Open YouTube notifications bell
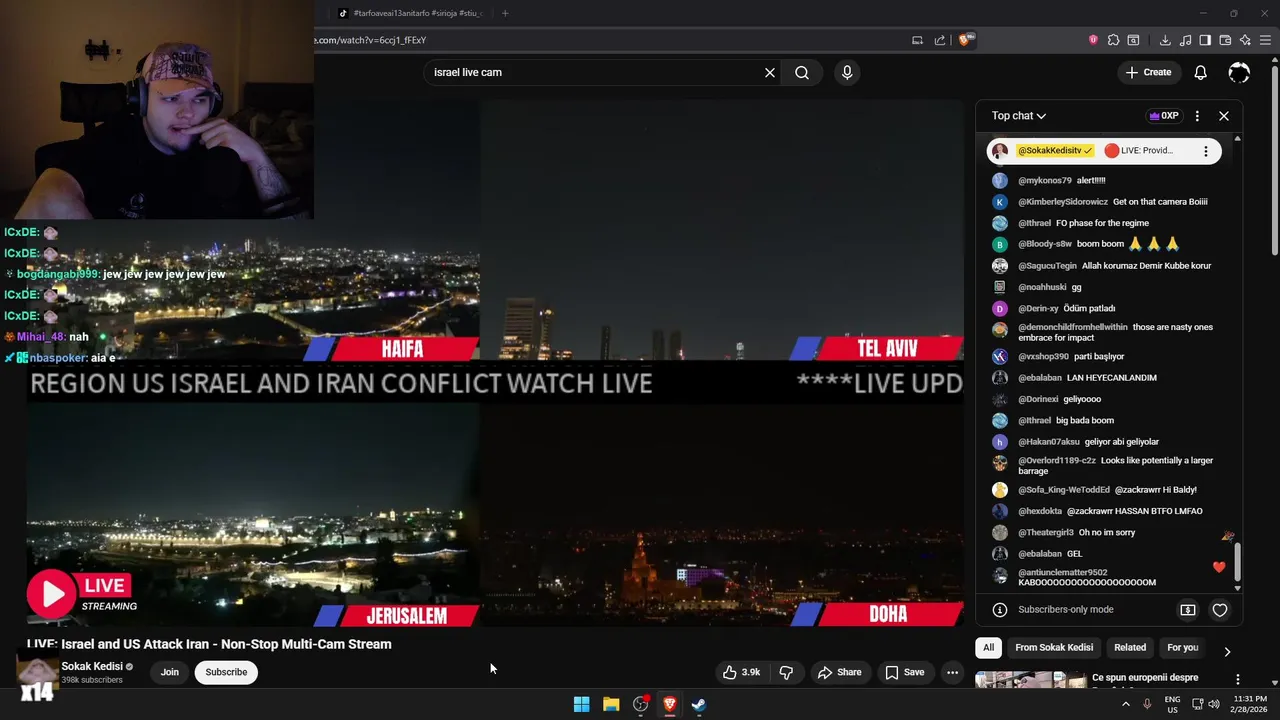The image size is (1280, 720). (1200, 72)
